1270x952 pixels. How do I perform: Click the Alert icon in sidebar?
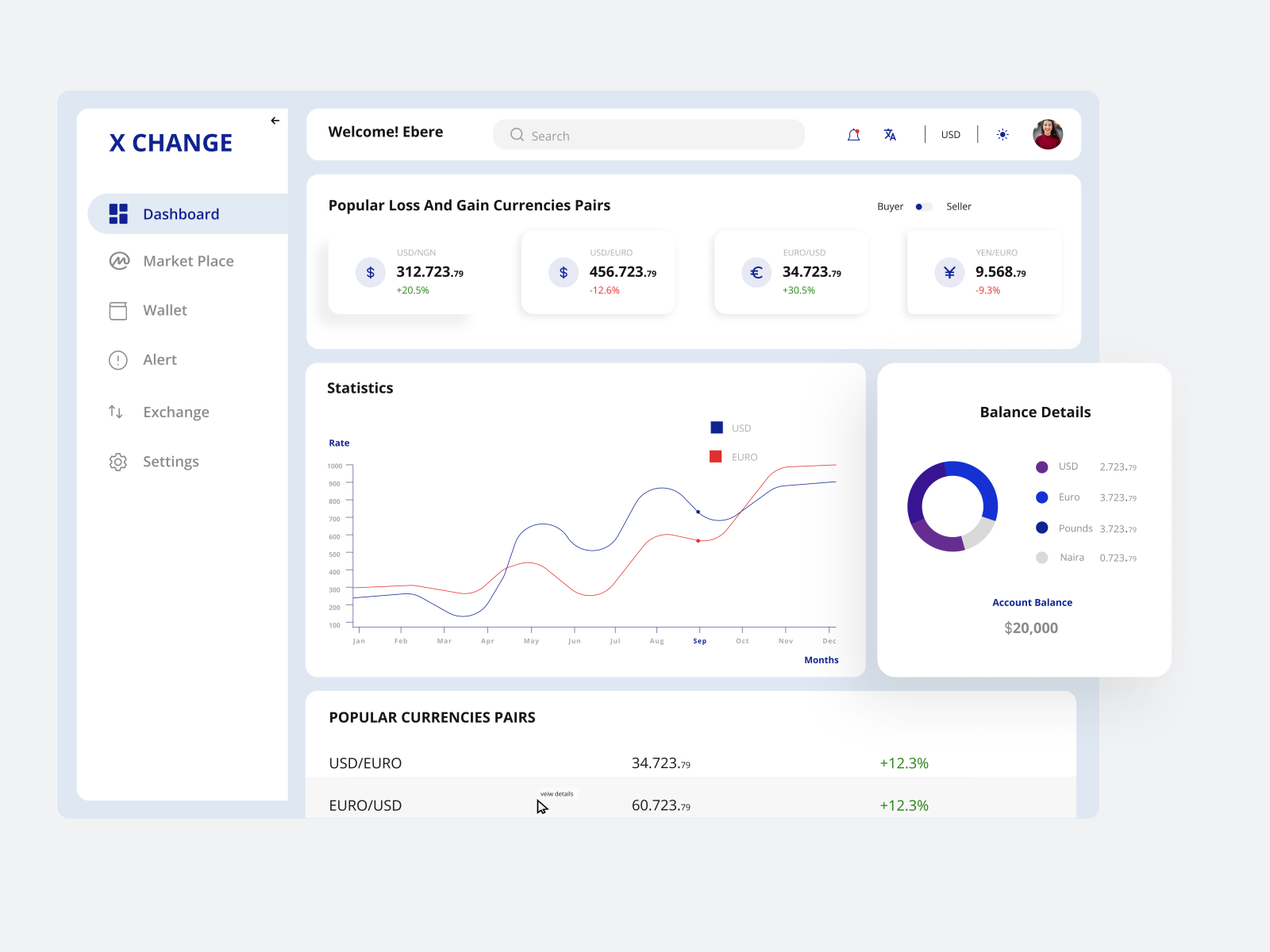tap(117, 359)
